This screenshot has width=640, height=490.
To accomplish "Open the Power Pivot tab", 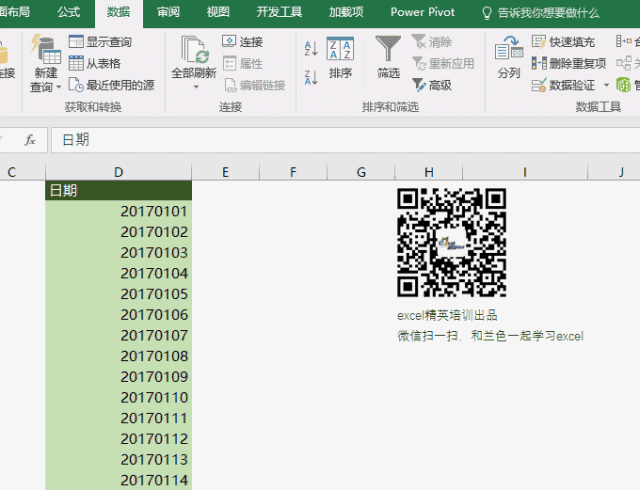I will tap(422, 12).
